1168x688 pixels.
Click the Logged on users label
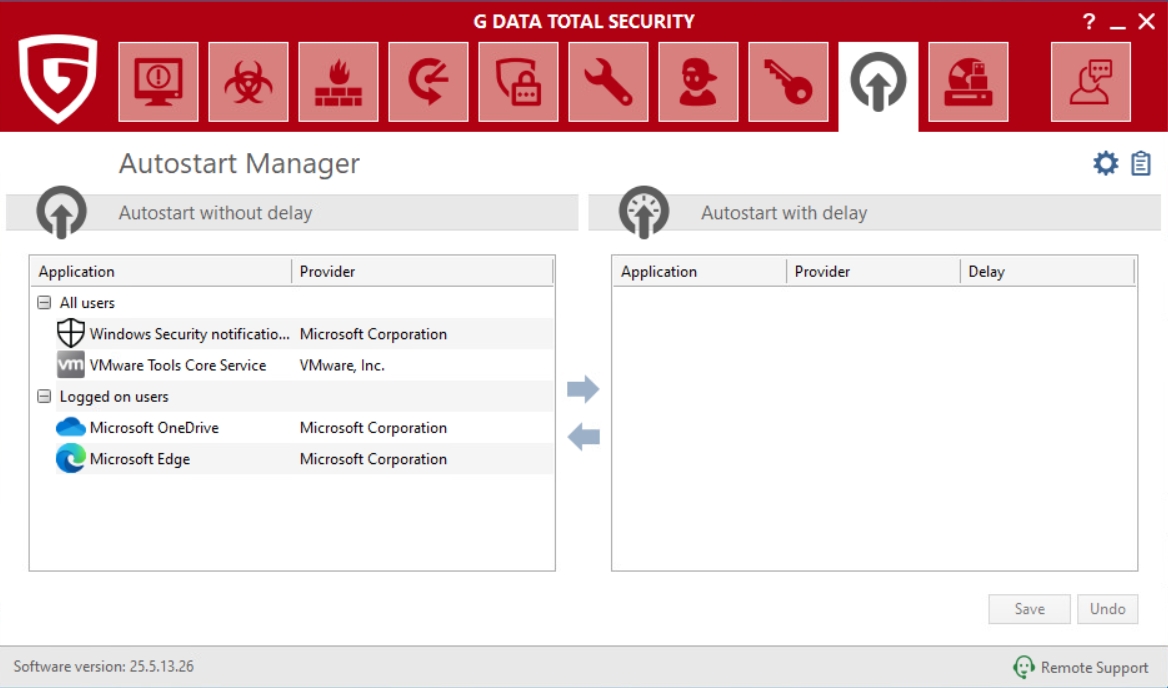click(x=114, y=397)
